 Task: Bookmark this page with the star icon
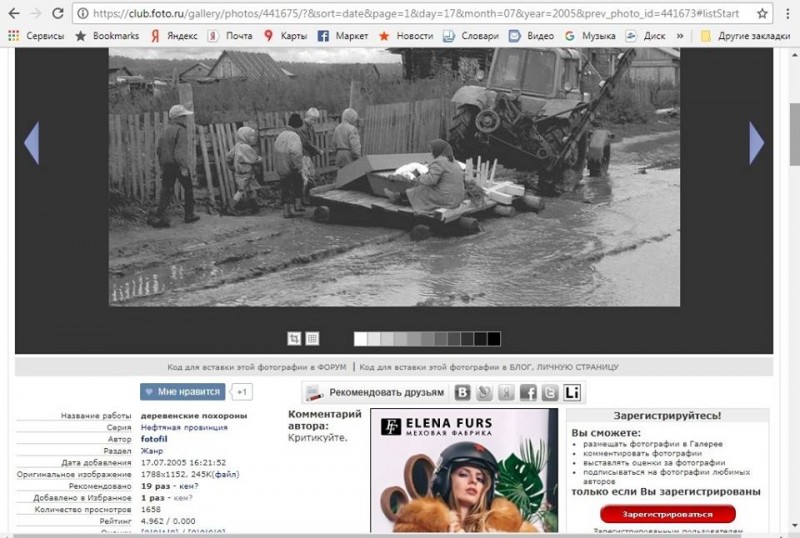click(762, 13)
